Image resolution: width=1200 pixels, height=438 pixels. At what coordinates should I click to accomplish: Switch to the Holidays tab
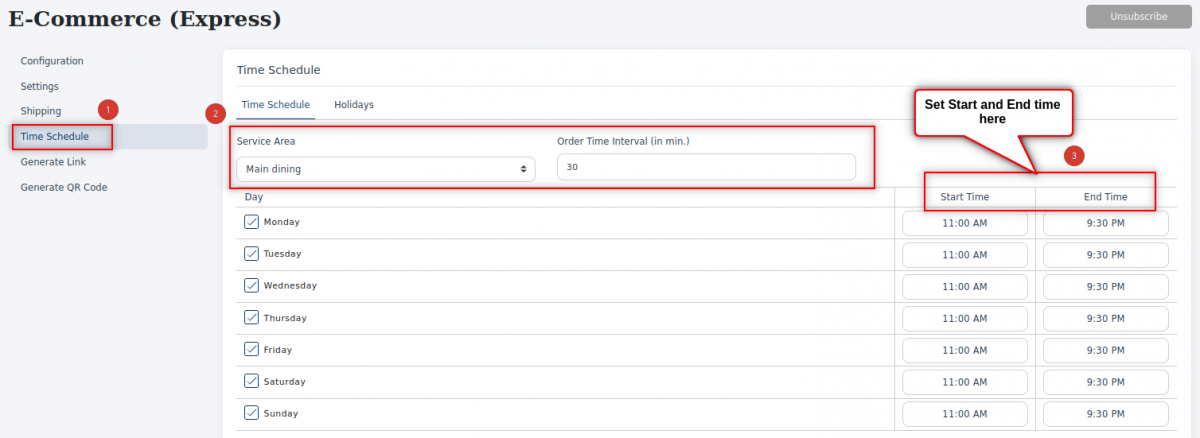(x=354, y=104)
